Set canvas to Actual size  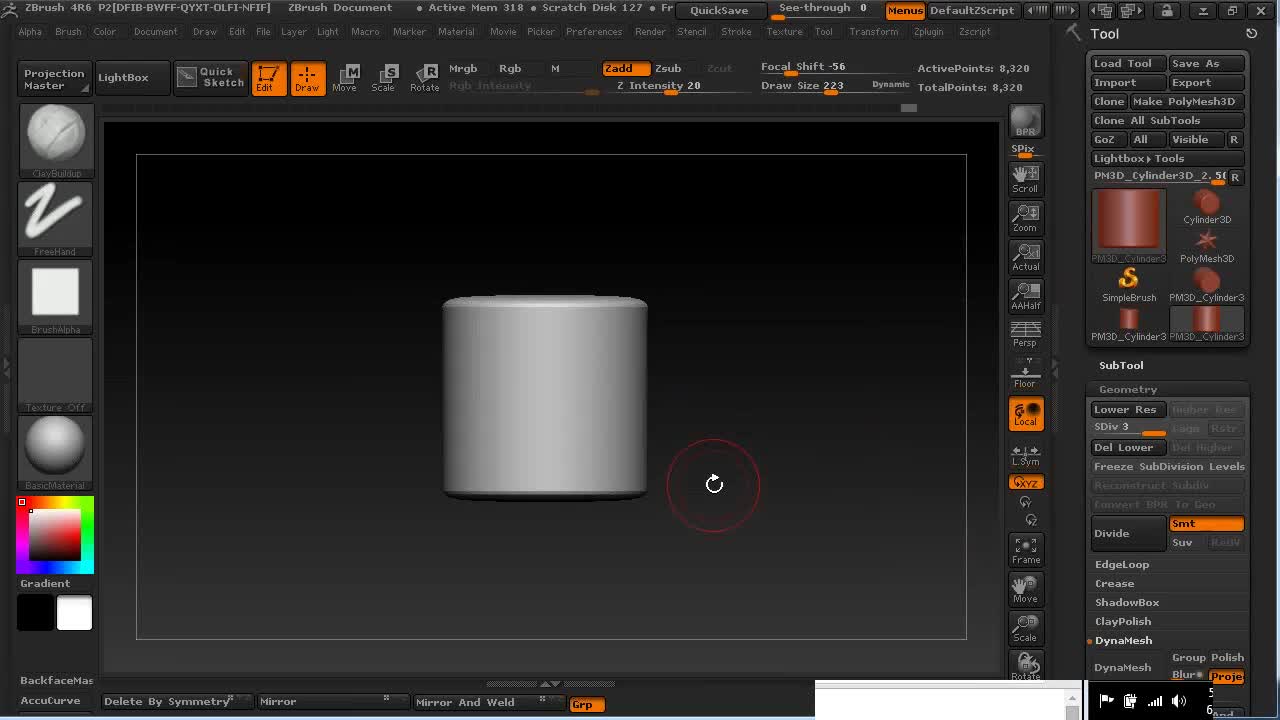1025,257
